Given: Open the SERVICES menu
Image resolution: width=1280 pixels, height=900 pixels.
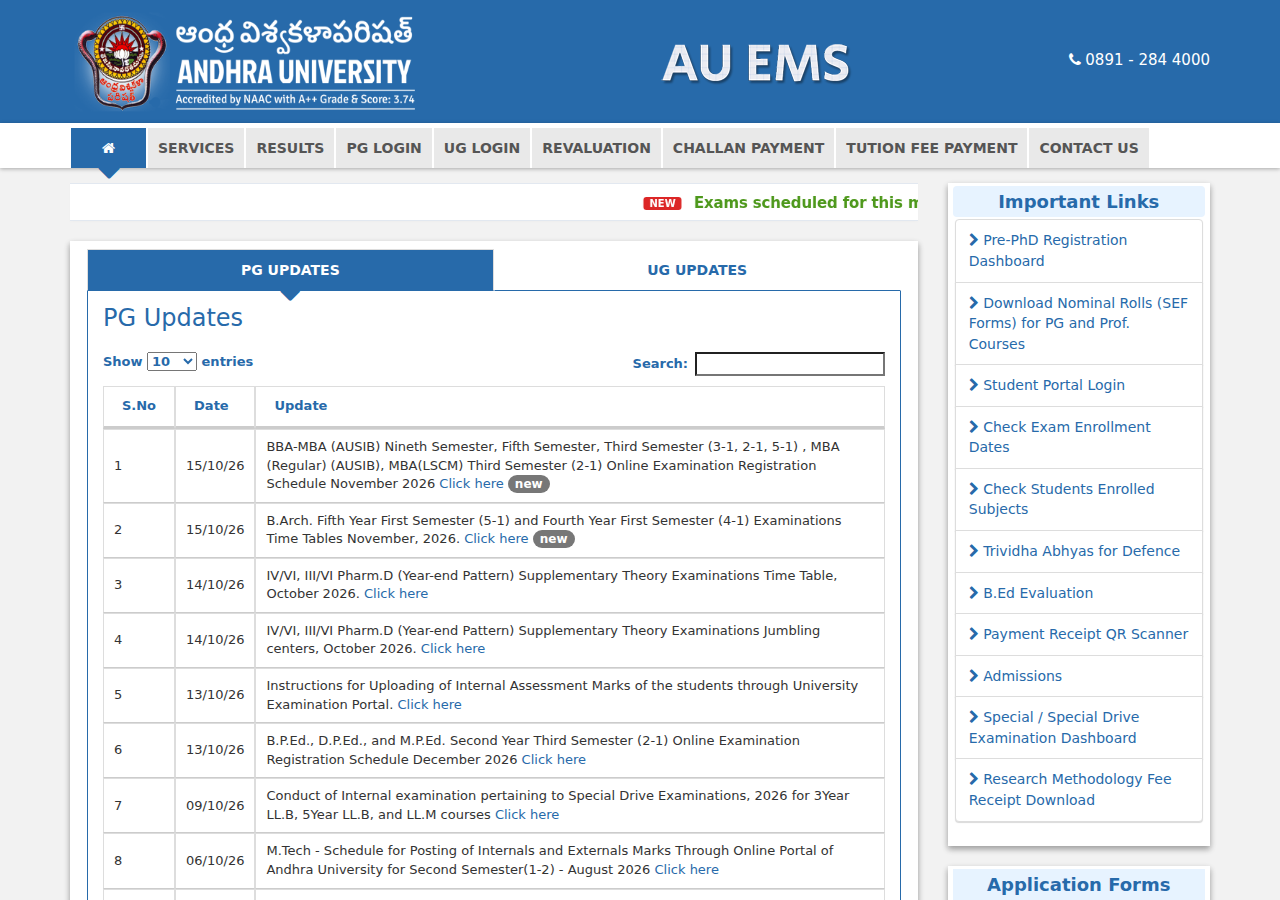Looking at the screenshot, I should [196, 148].
